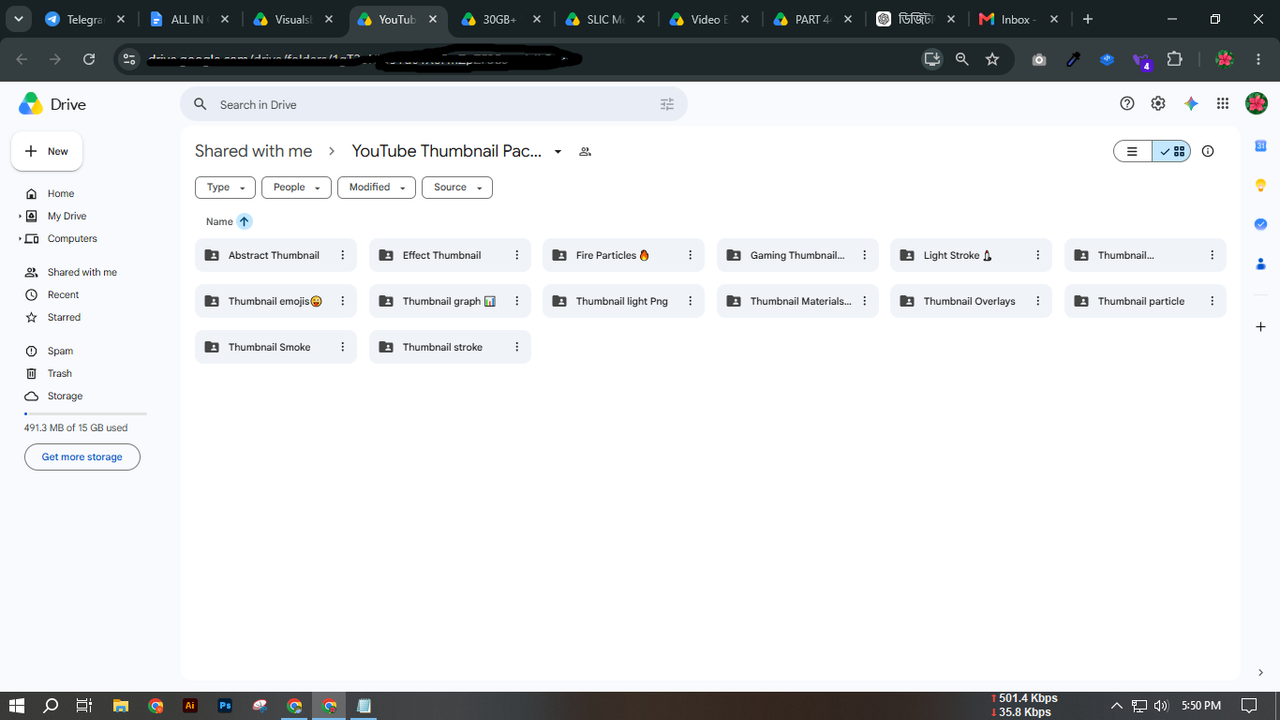
Task: Show hidden system tray icons
Action: (1117, 705)
